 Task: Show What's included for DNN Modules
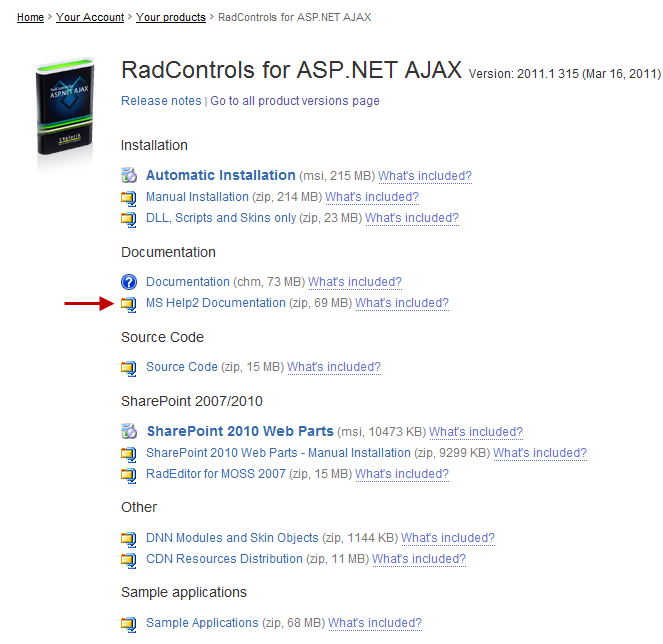(448, 538)
